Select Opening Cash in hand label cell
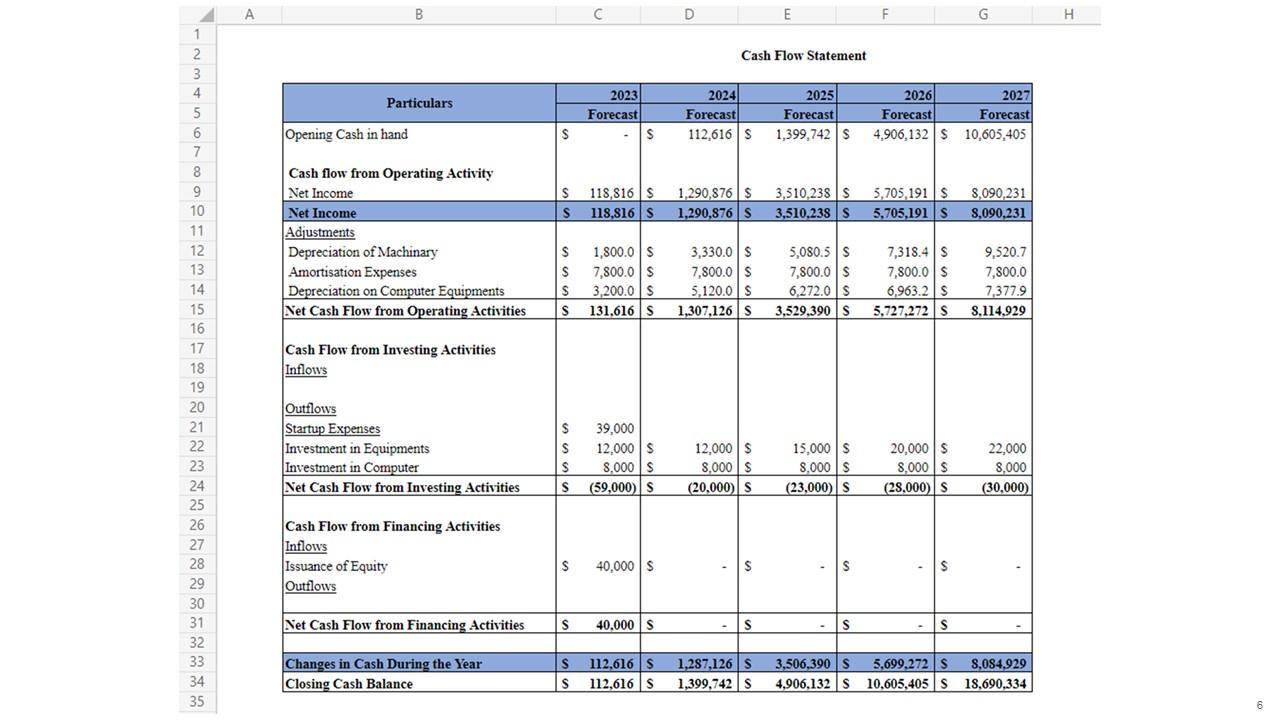Viewport: 1280px width, 720px height. 346,134
